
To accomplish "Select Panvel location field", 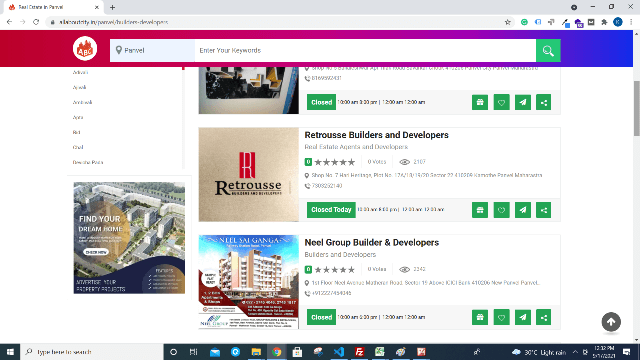I will pos(152,51).
